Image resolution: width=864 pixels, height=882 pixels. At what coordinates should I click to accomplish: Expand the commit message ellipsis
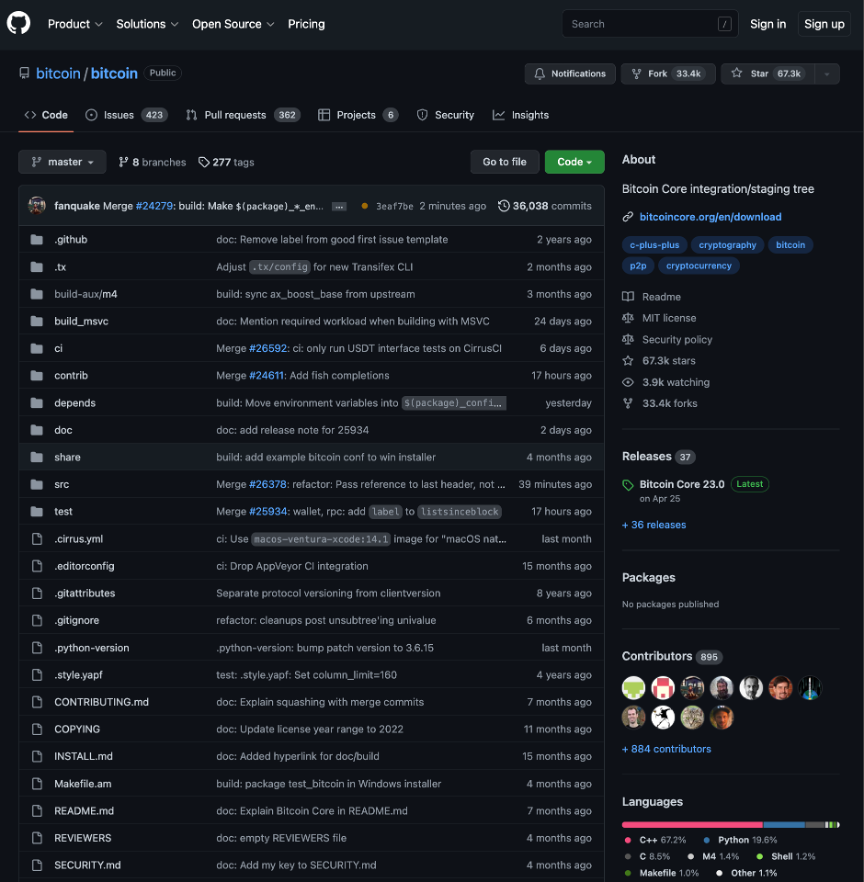click(339, 206)
